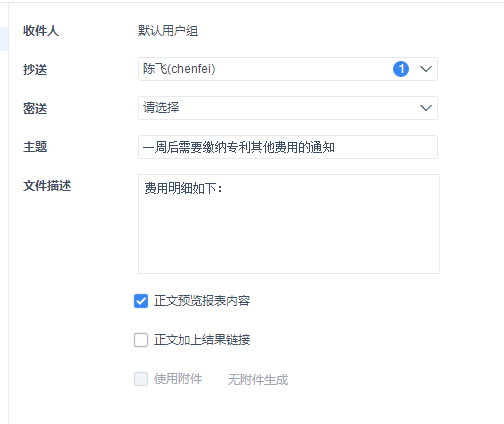504x424 pixels.
Task: Open the 请选择 placeholder in 密送 box
Action: click(x=161, y=108)
